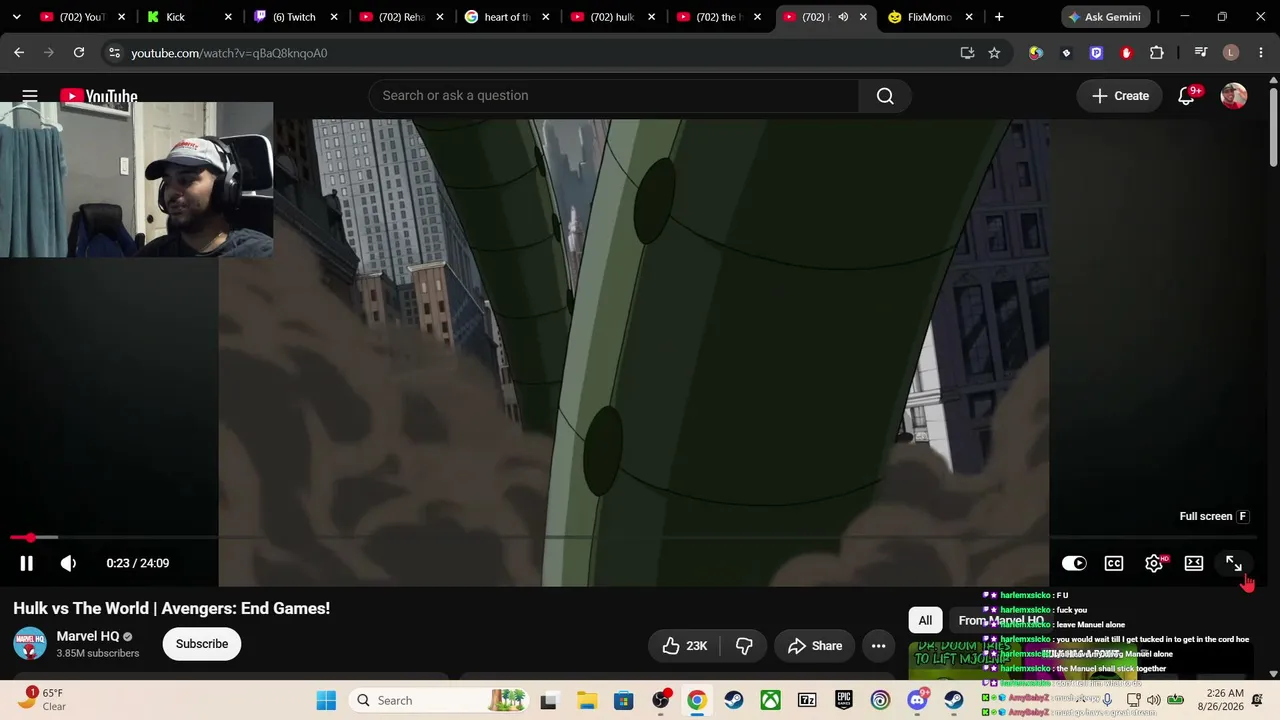Viewport: 1280px width, 720px height.
Task: Click the address bar URL
Action: [229, 53]
